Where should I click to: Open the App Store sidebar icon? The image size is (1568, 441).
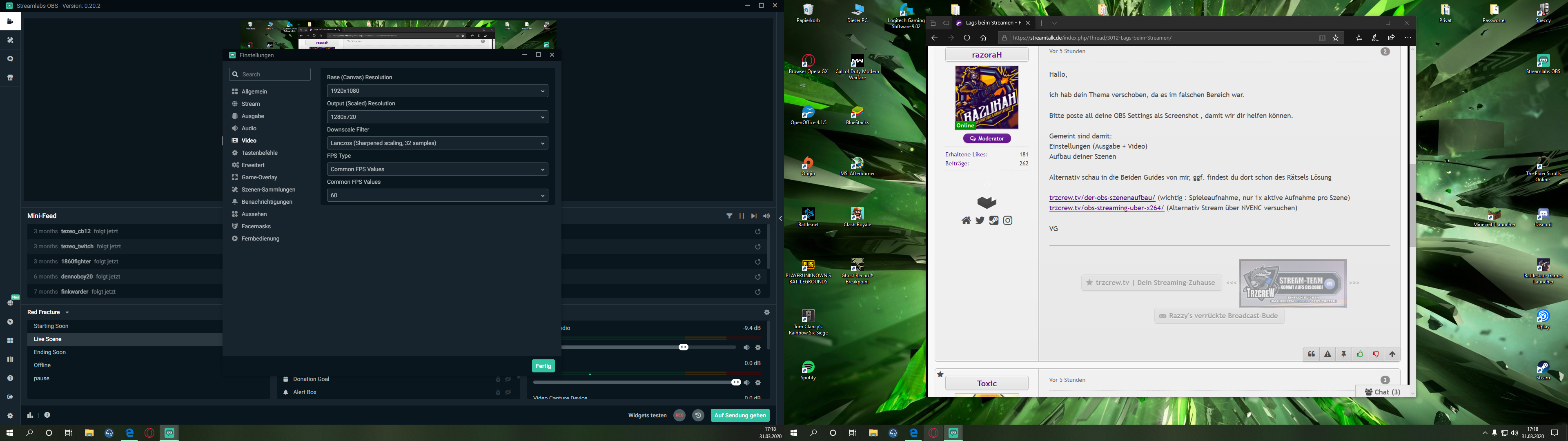(x=10, y=78)
